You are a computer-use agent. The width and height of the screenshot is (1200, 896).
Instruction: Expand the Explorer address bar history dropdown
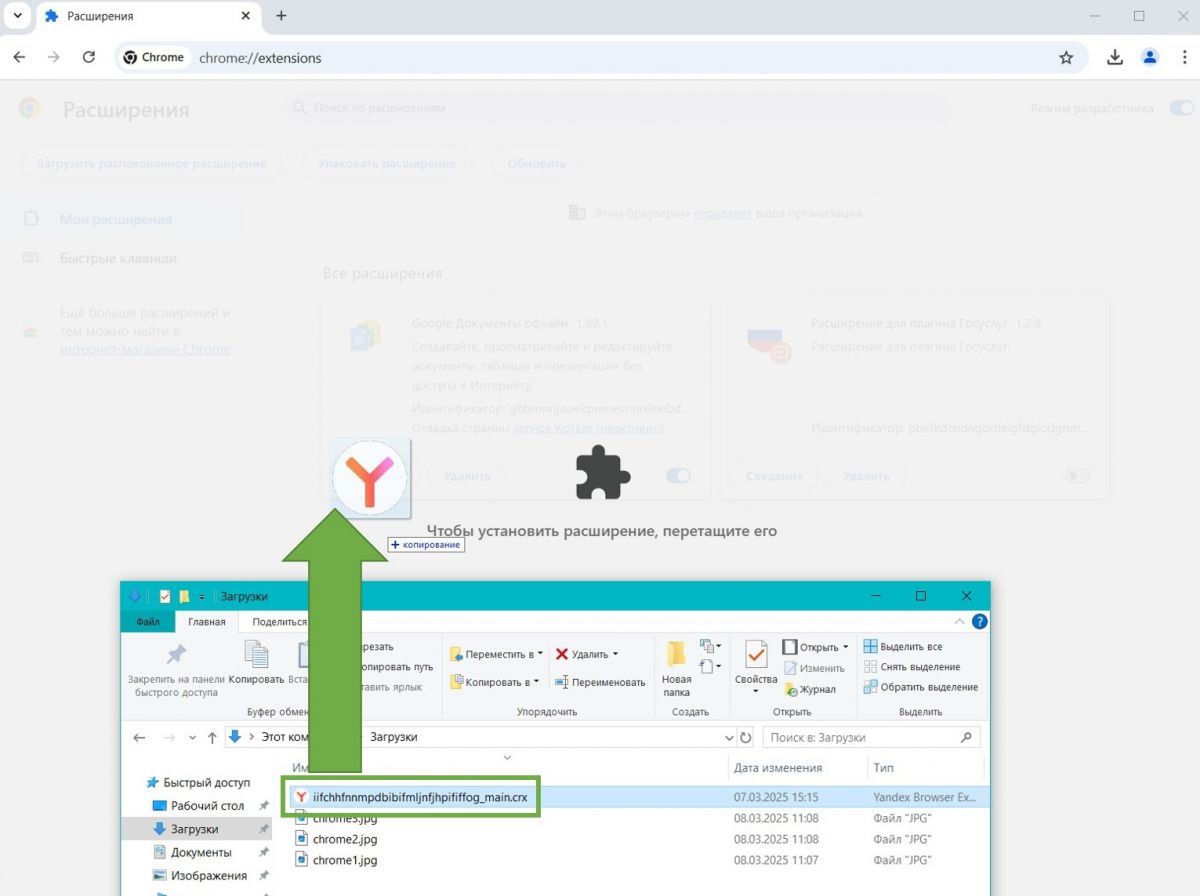click(729, 738)
